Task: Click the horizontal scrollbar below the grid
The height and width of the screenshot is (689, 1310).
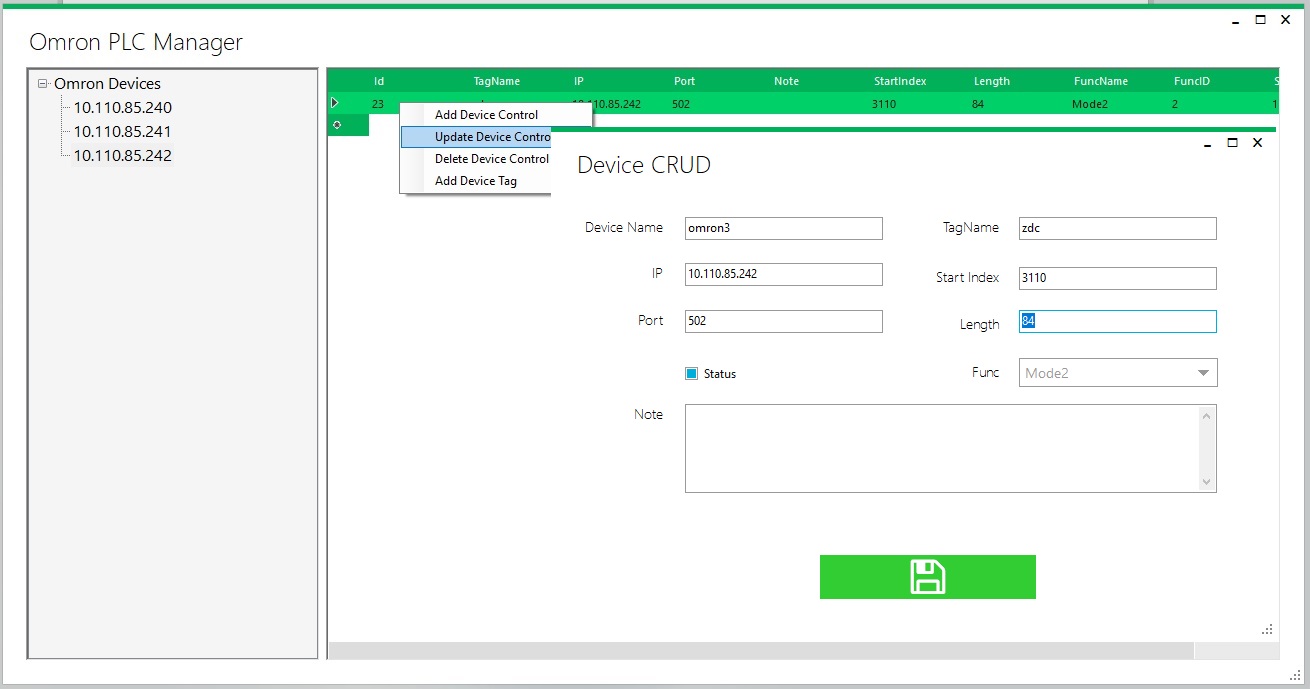Action: 760,651
